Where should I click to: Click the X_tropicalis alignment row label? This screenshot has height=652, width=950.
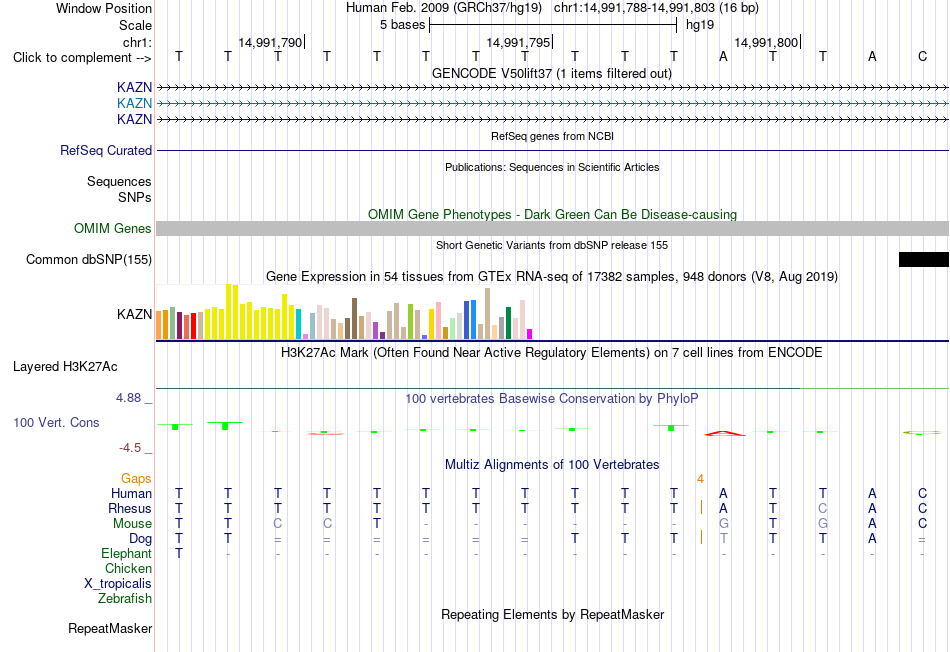[118, 584]
